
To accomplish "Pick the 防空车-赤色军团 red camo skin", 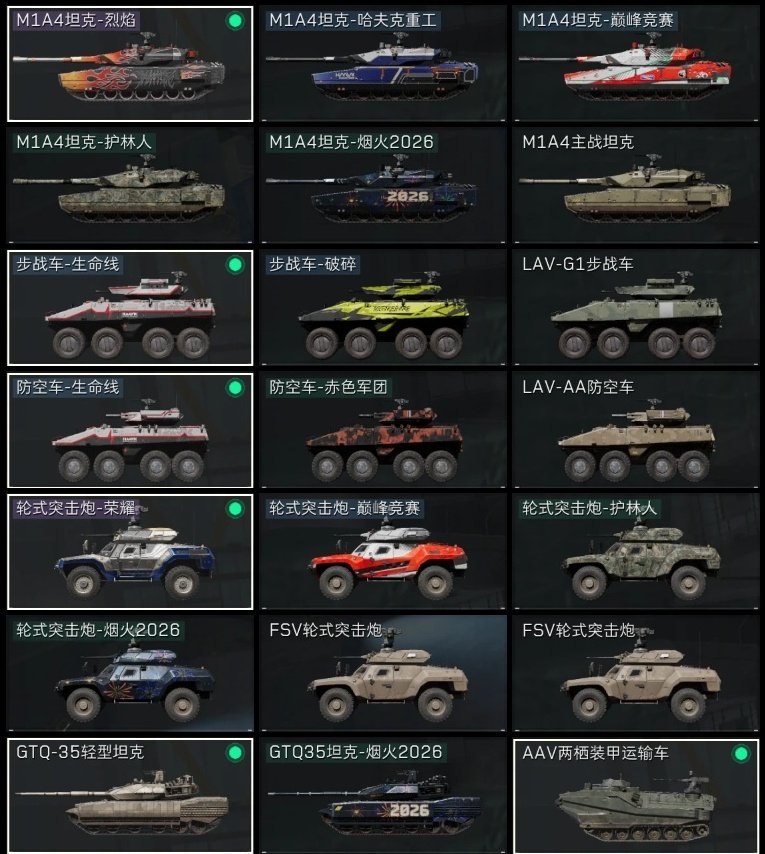I will click(383, 430).
